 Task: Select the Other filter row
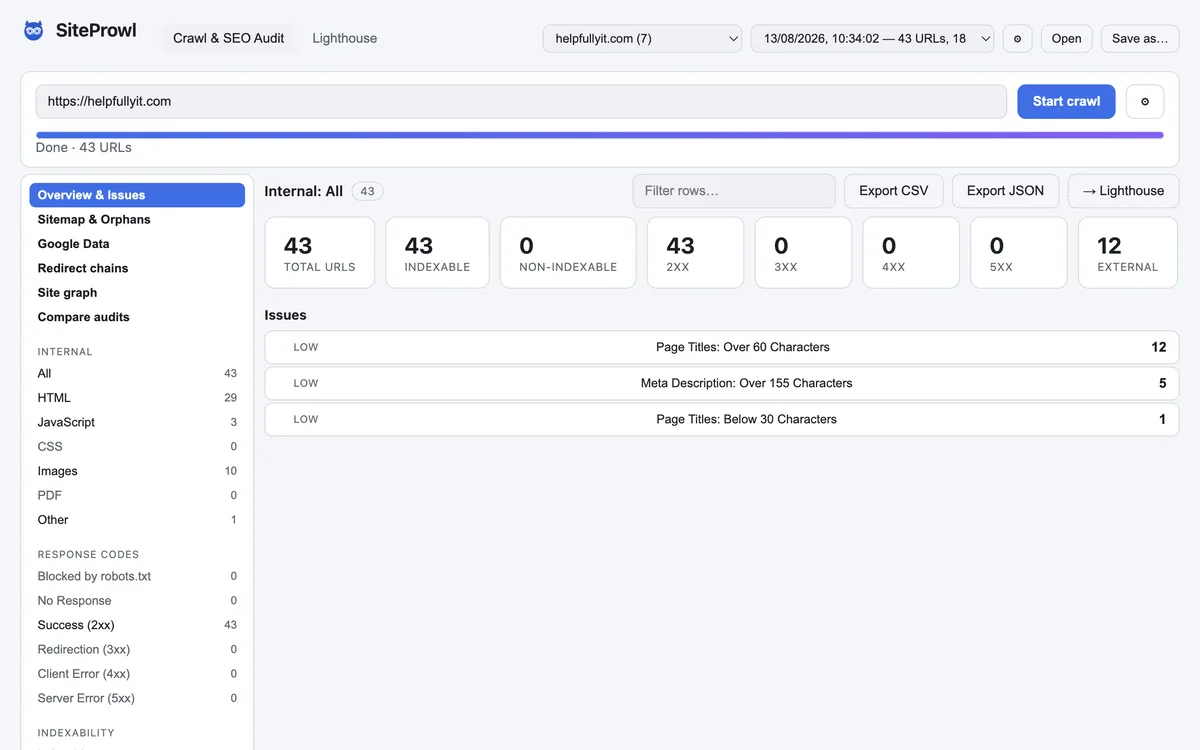pos(137,520)
